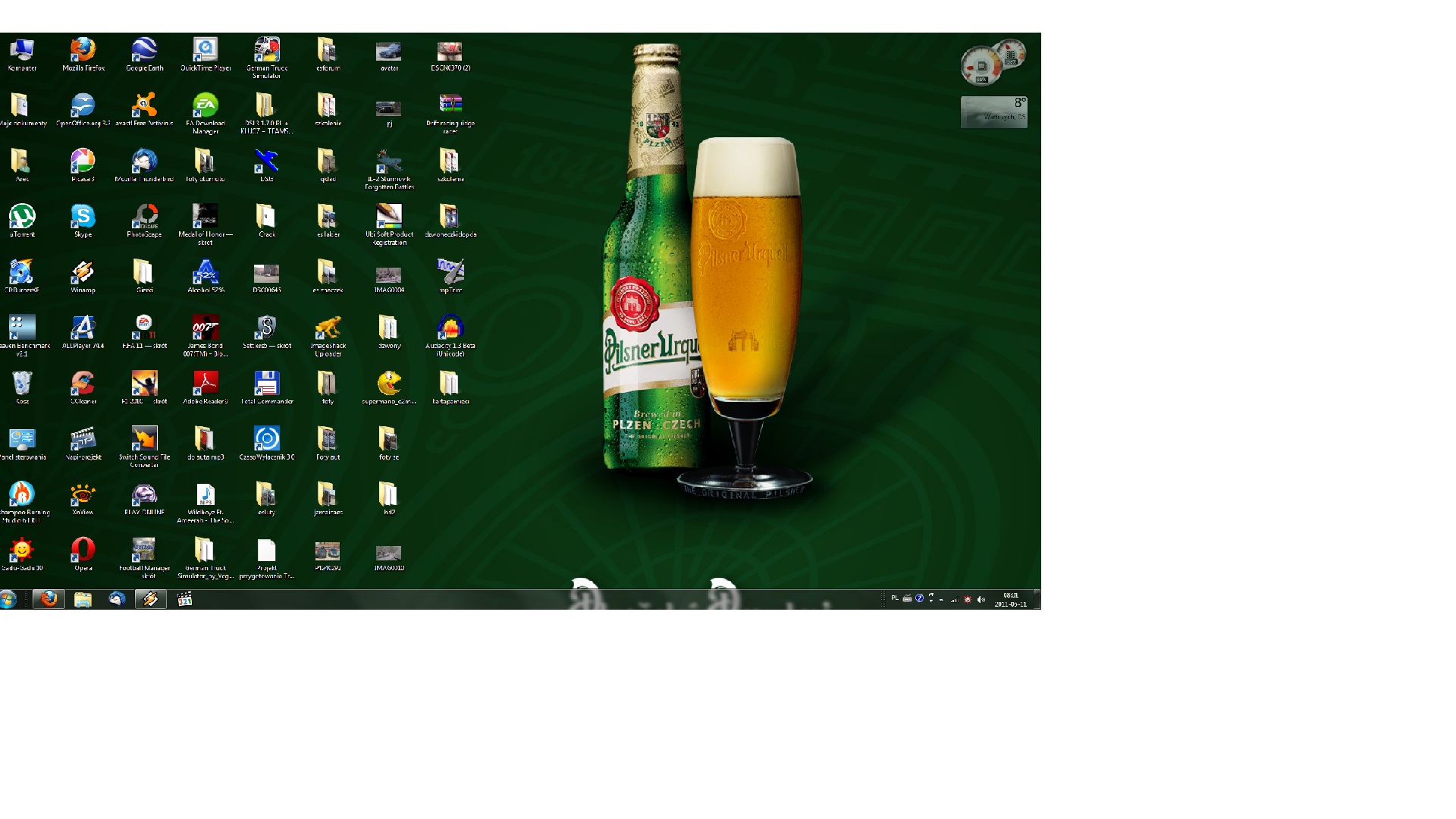Open Mozilla Firefox desktop shortcut
This screenshot has width=1456, height=819.
point(83,51)
